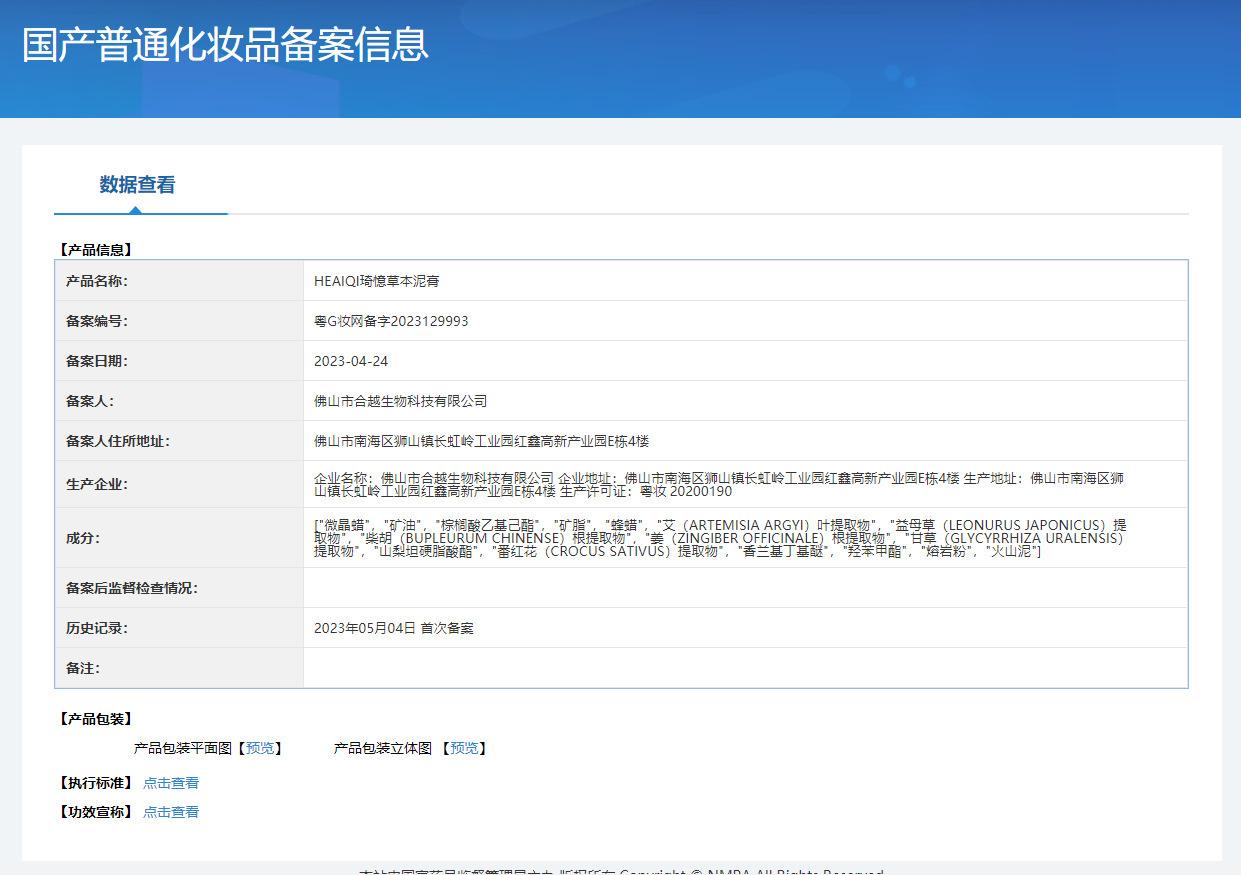Click the 【产品信息】 section heading
Viewport: 1241px width, 875px height.
click(96, 250)
